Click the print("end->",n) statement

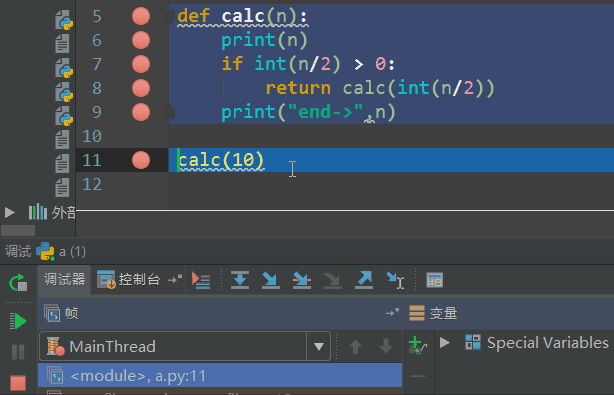tap(309, 112)
